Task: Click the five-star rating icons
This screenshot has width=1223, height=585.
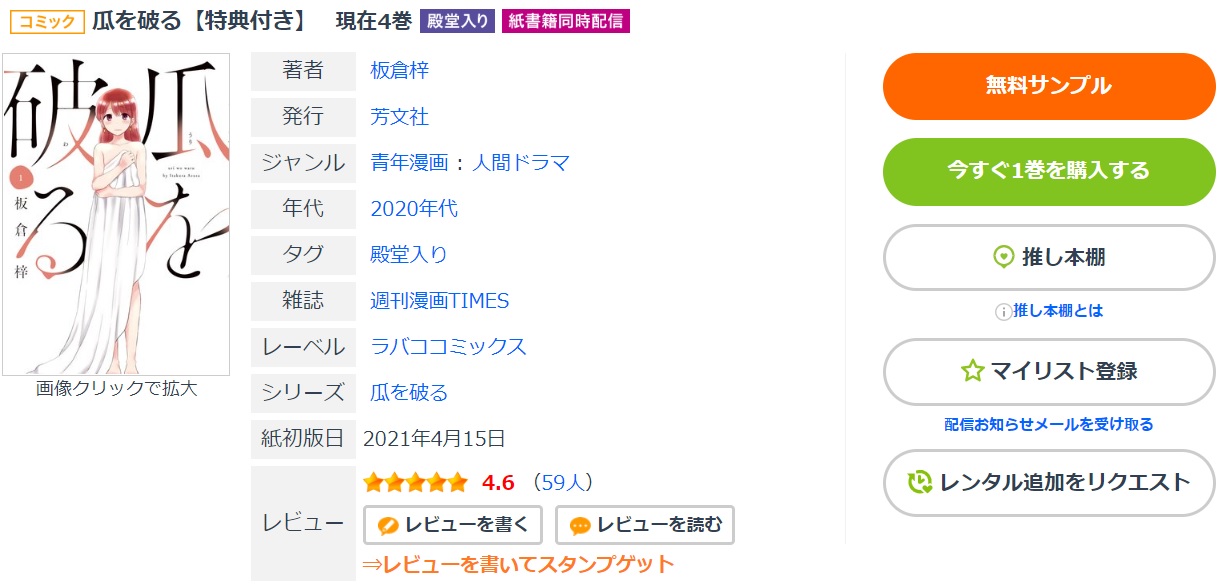Action: pyautogui.click(x=415, y=483)
